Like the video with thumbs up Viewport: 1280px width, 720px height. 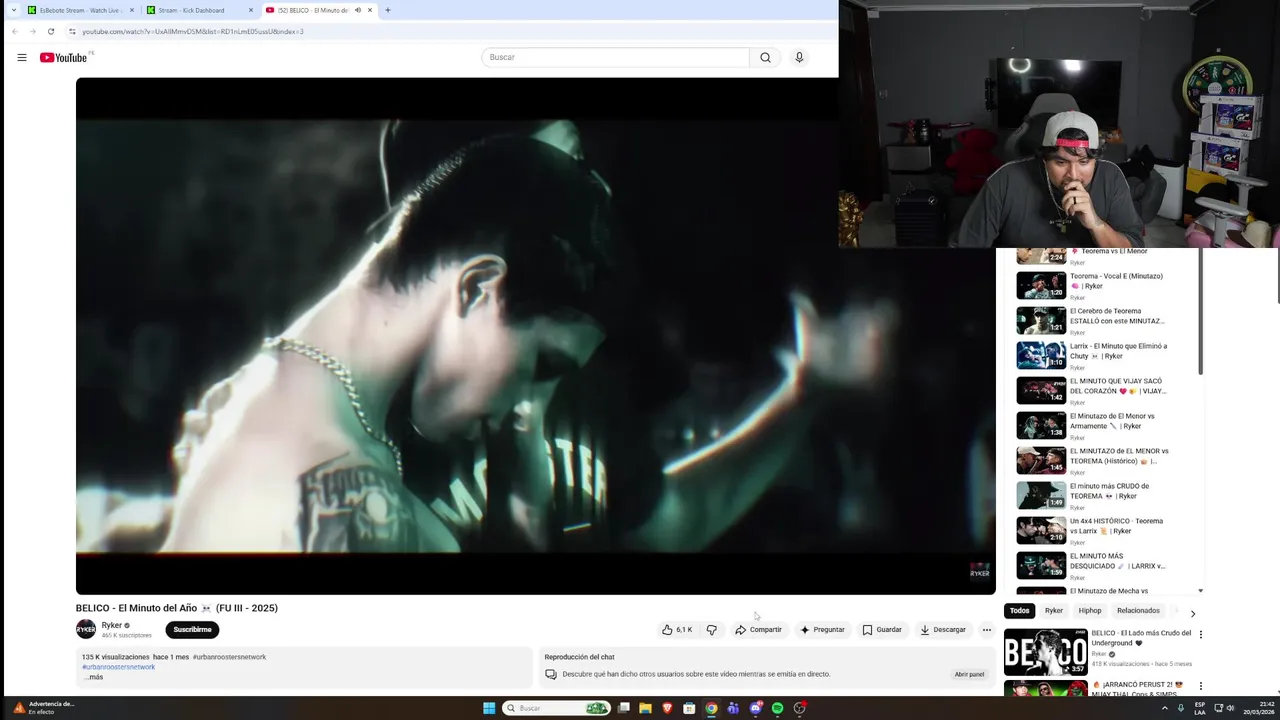(x=676, y=630)
